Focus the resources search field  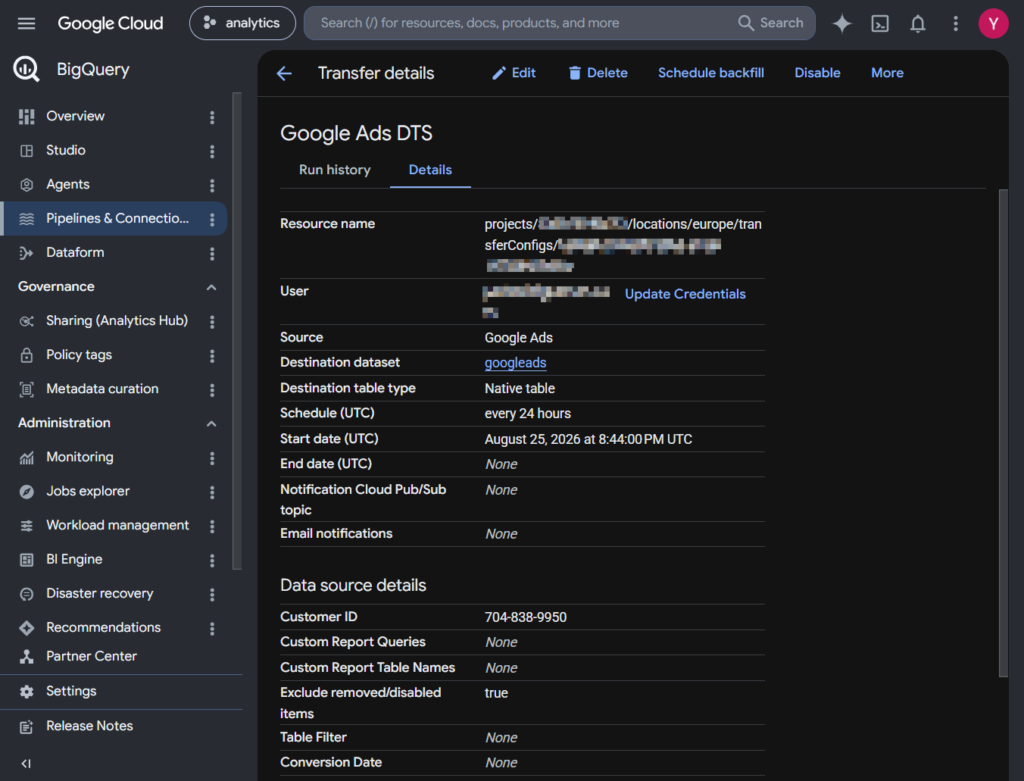(522, 23)
